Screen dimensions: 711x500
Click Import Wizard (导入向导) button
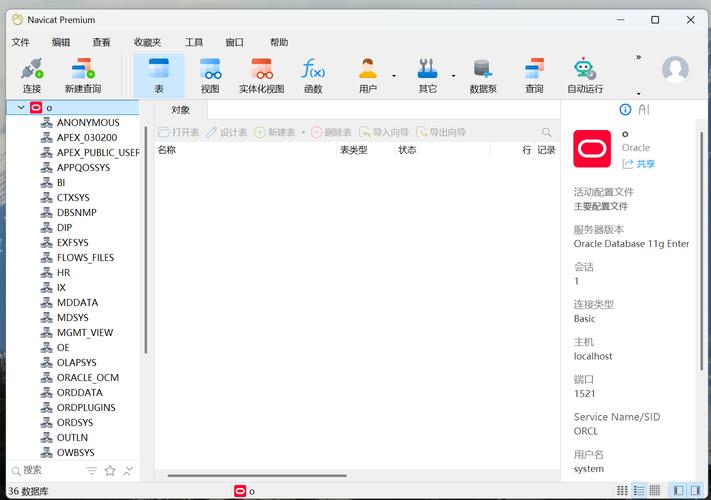pyautogui.click(x=384, y=132)
